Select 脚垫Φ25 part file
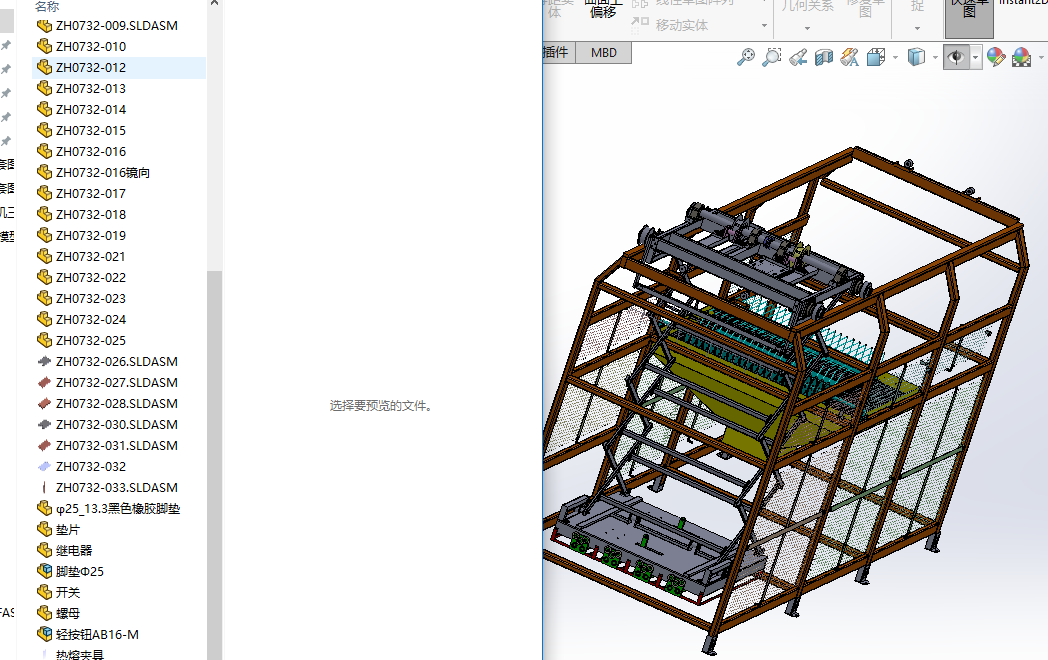This screenshot has height=660, width=1048. point(80,571)
